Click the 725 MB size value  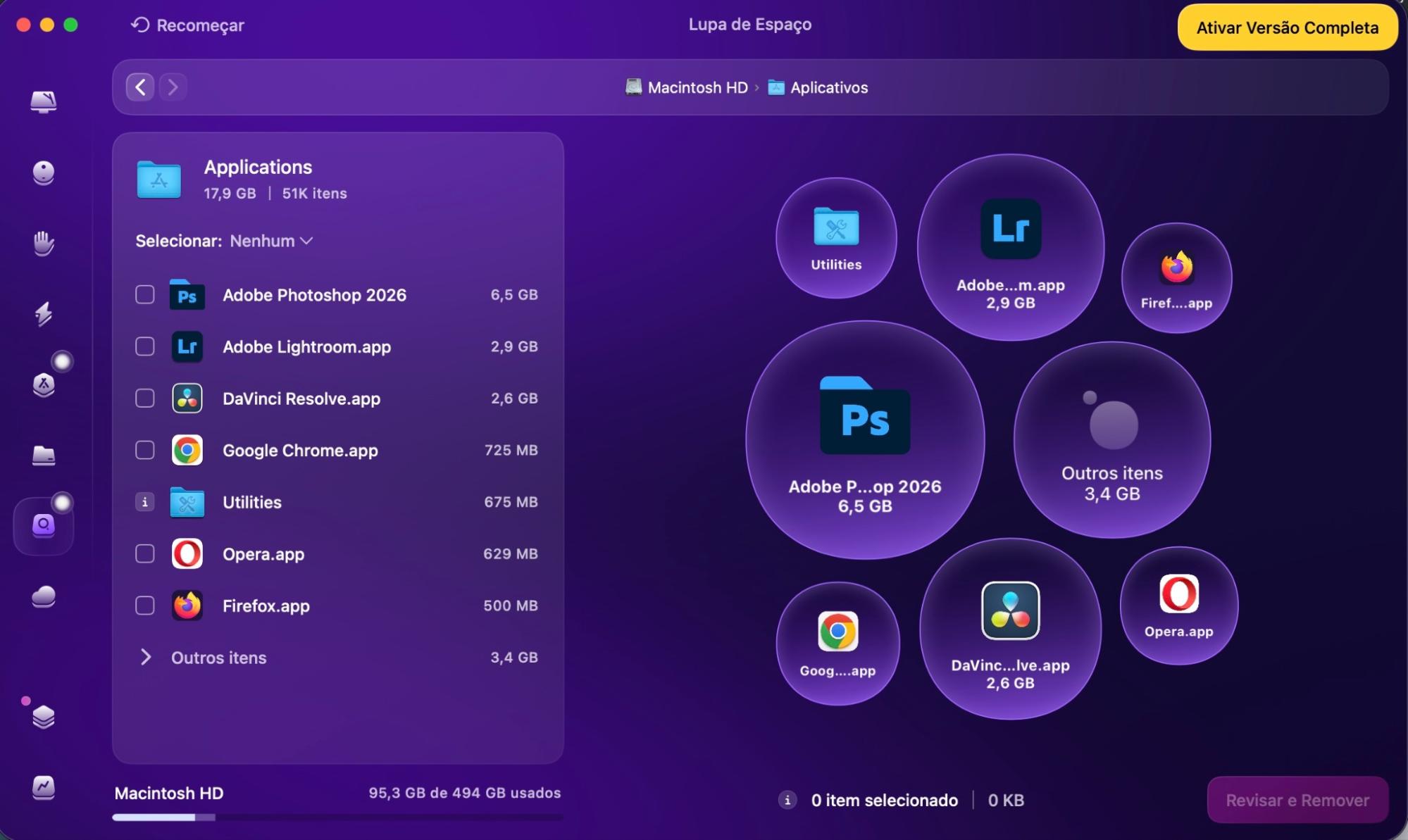[511, 450]
